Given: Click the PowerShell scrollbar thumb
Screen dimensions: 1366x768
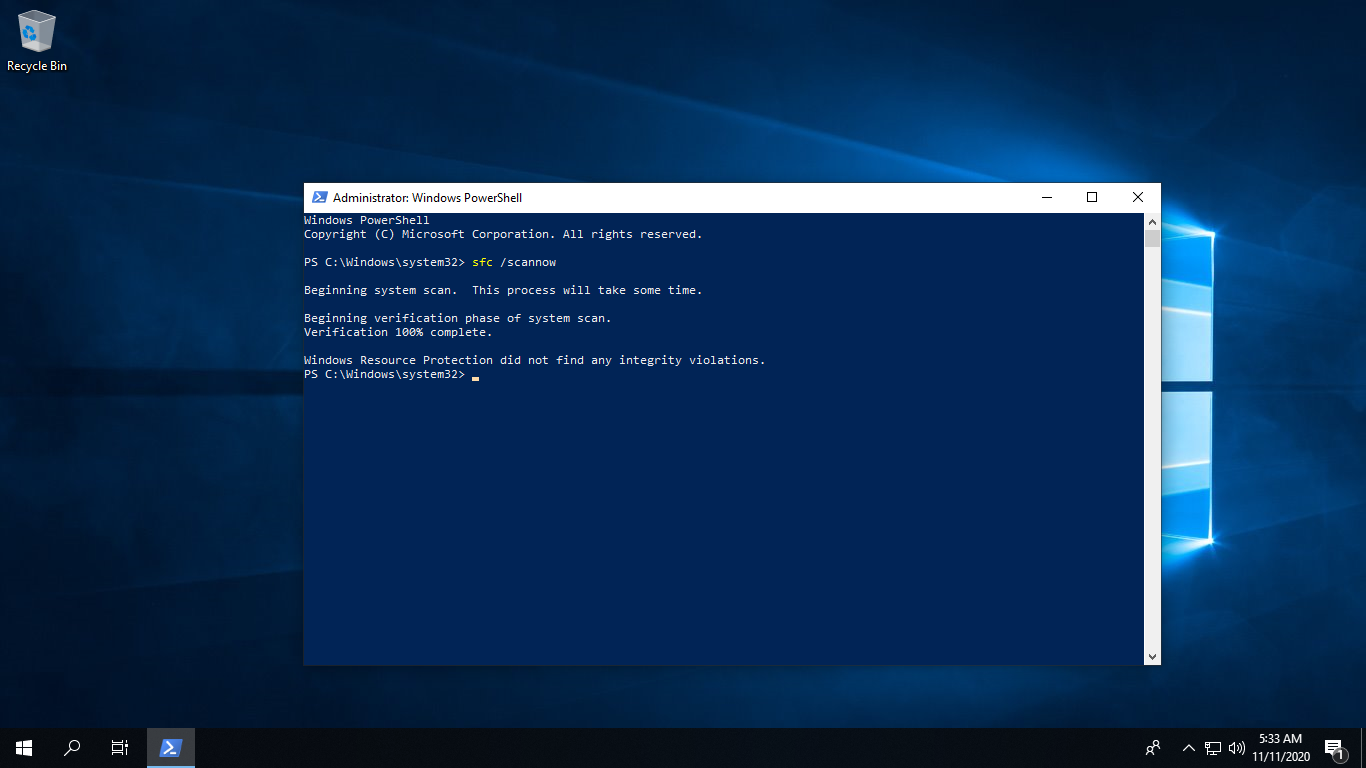Looking at the screenshot, I should tap(1152, 238).
